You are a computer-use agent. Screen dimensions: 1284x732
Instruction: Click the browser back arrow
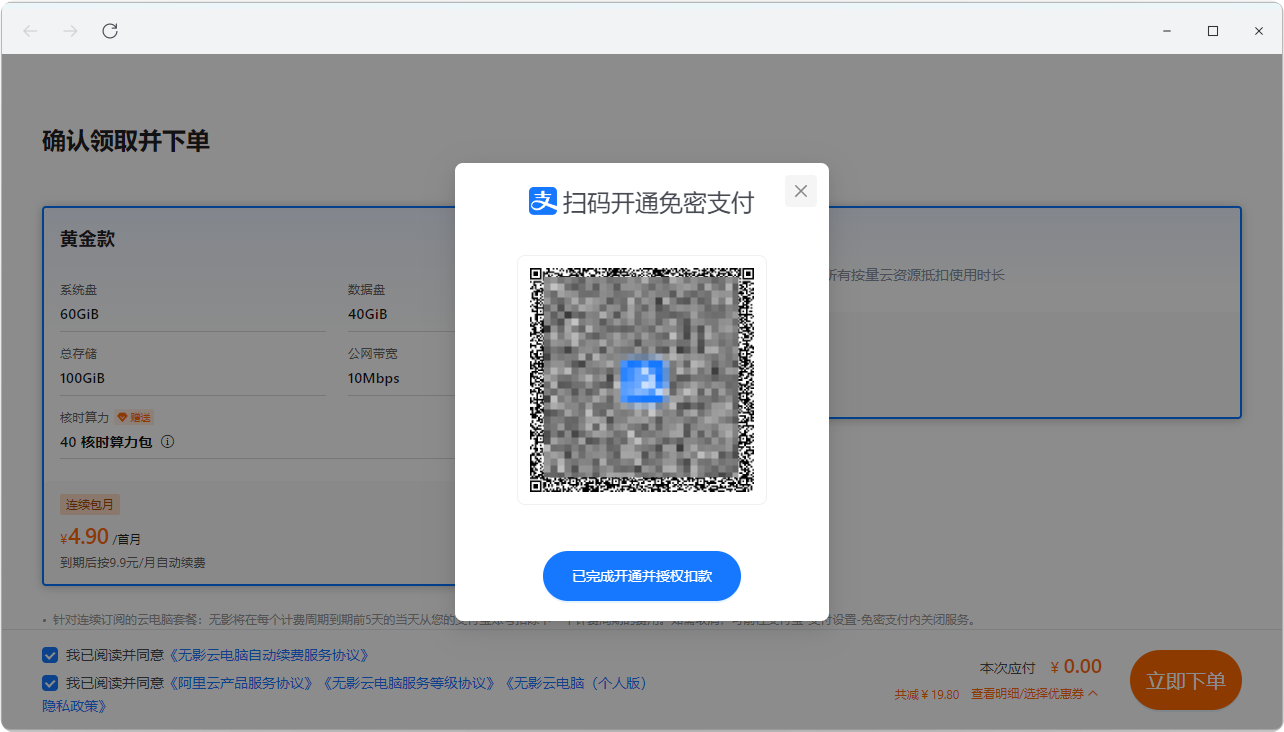pos(30,30)
